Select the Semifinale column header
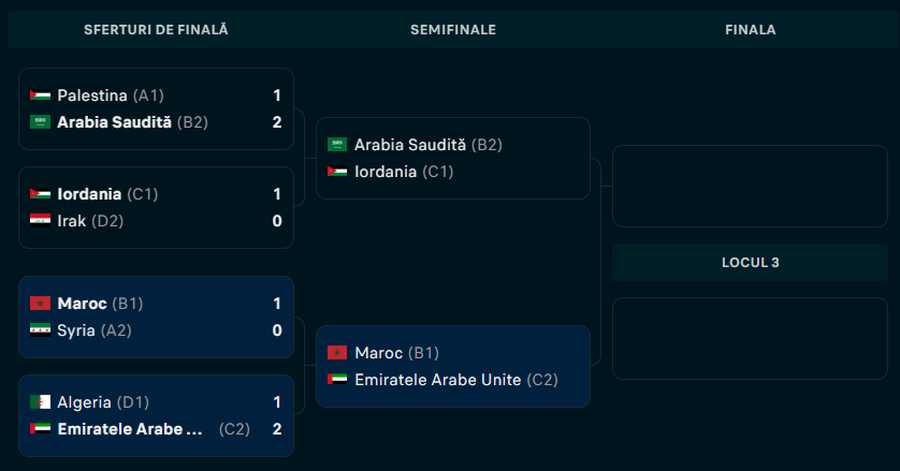 pyautogui.click(x=453, y=30)
